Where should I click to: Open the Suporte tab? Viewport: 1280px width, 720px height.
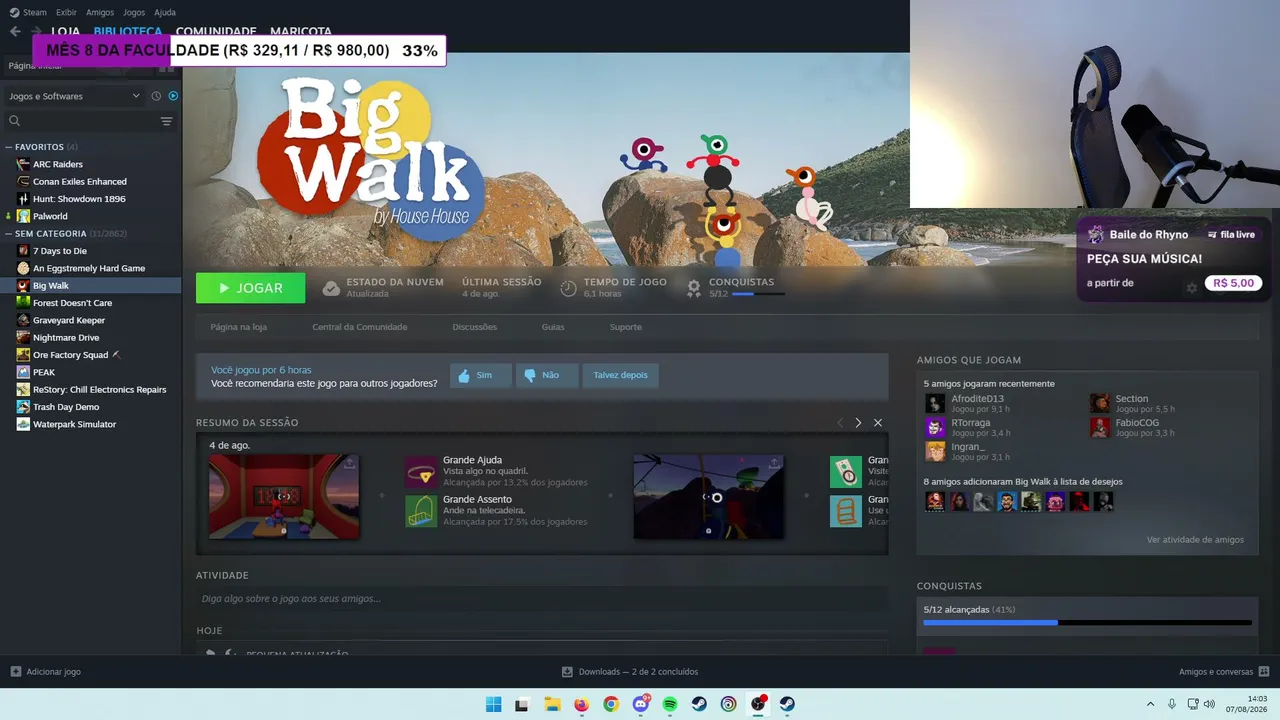coord(626,327)
